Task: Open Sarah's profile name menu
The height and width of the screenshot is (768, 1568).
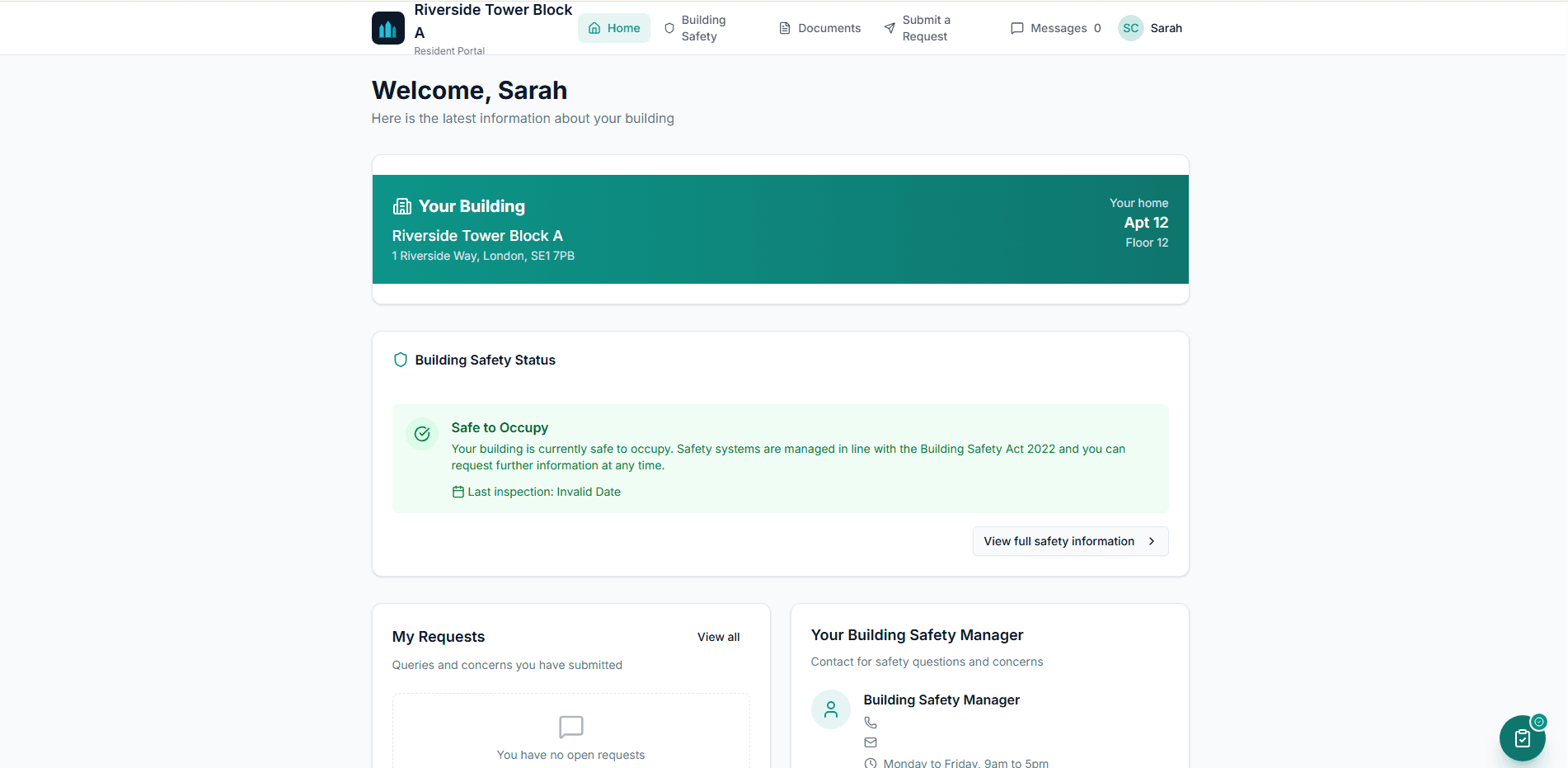Action: [x=1167, y=28]
